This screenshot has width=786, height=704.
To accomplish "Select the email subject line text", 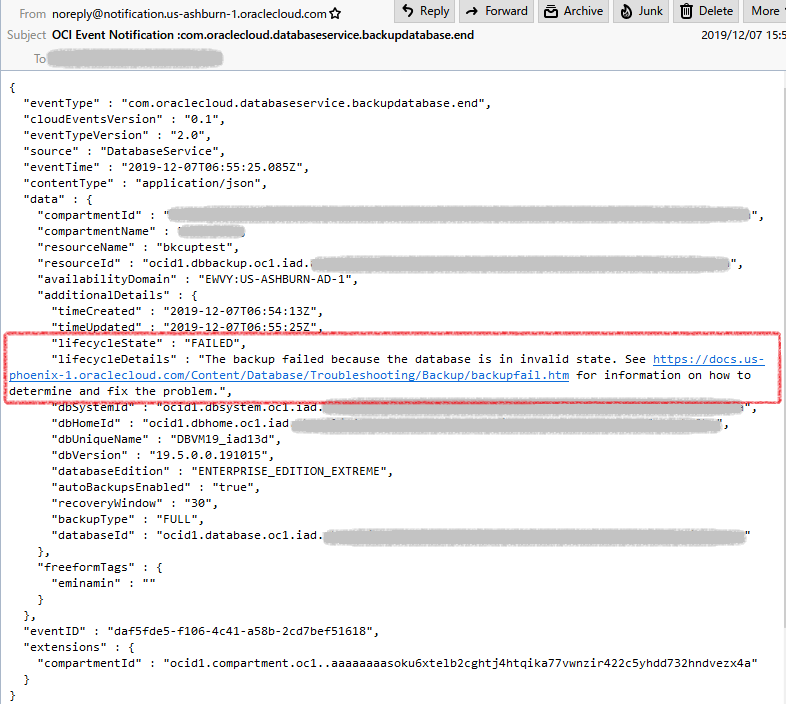I will click(263, 35).
